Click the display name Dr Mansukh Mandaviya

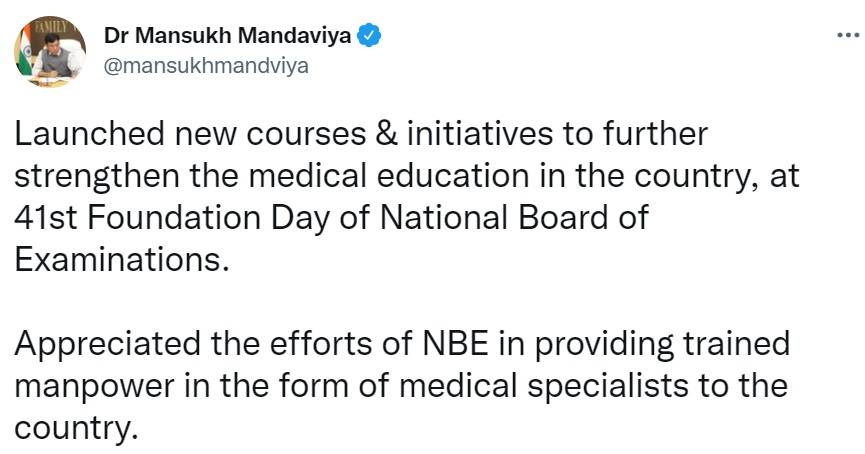pos(228,37)
